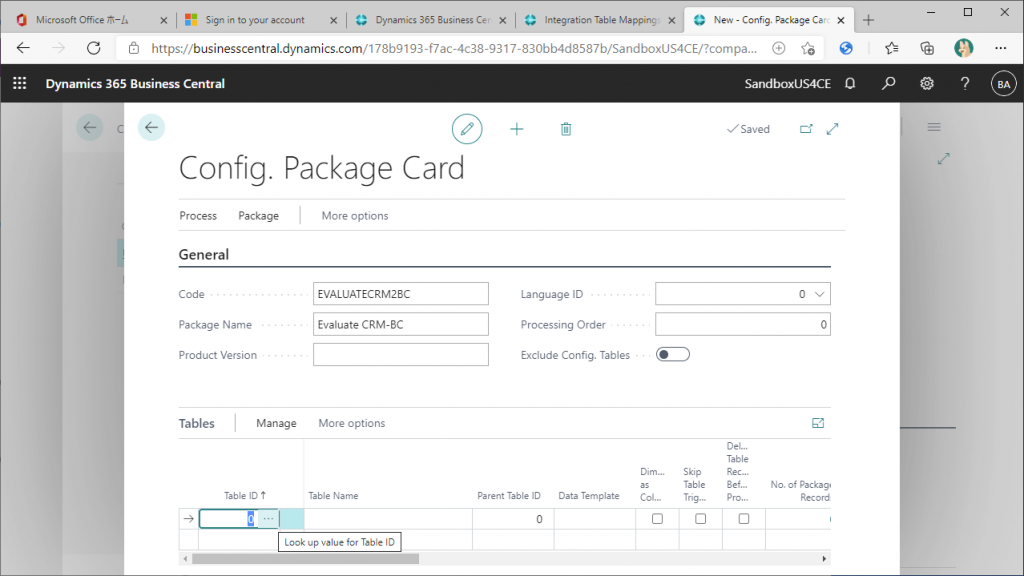
Task: Add this page to favorites
Action: (808, 48)
